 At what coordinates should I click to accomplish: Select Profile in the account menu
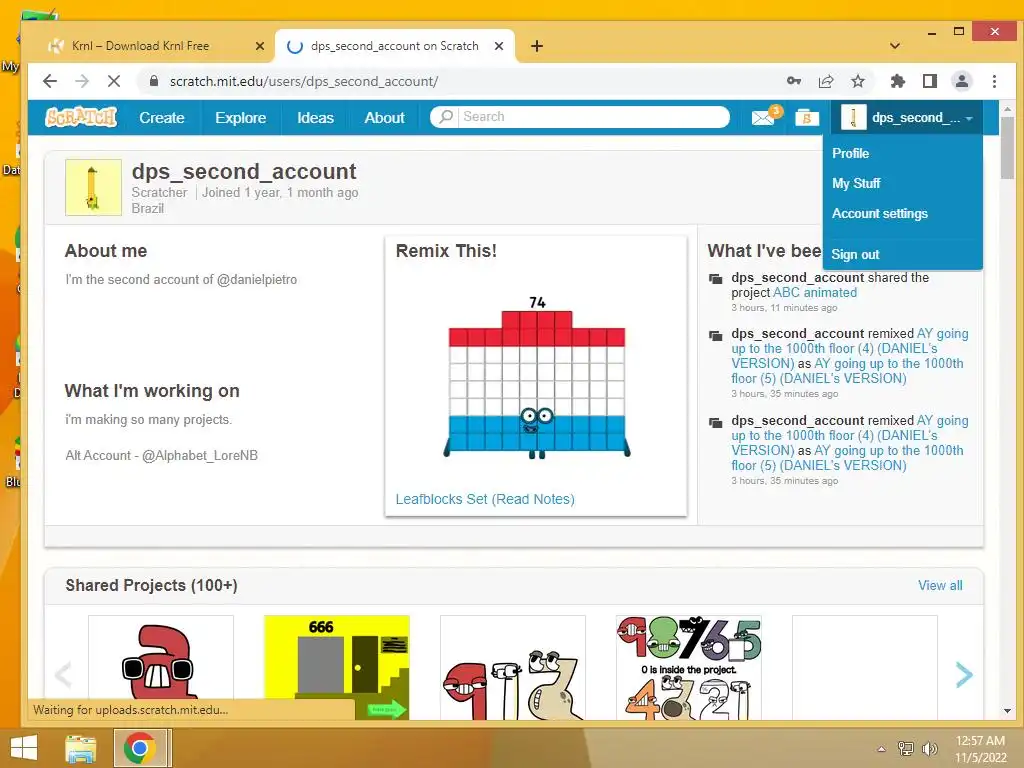click(850, 153)
